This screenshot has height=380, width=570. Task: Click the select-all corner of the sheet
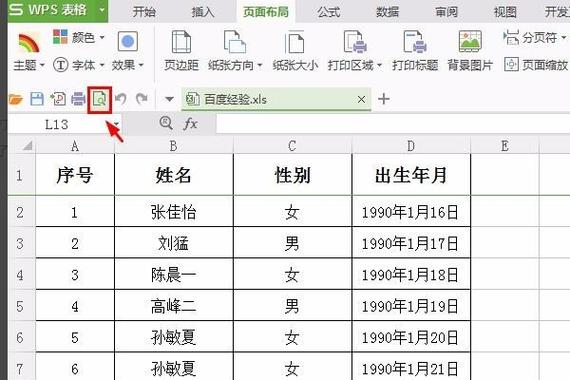(22, 146)
